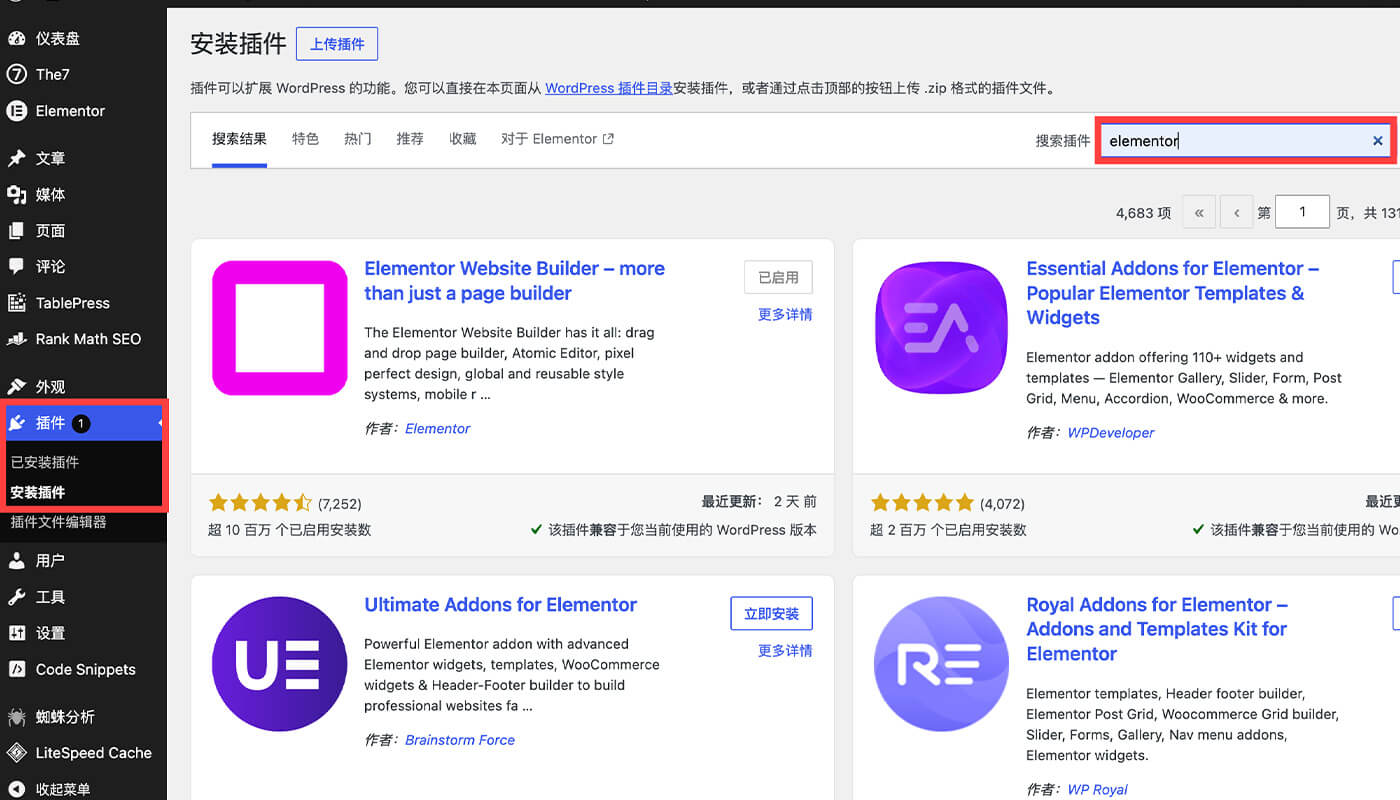1400x800 pixels.
Task: Open the 仪表盘 dashboard icon
Action: [x=16, y=38]
